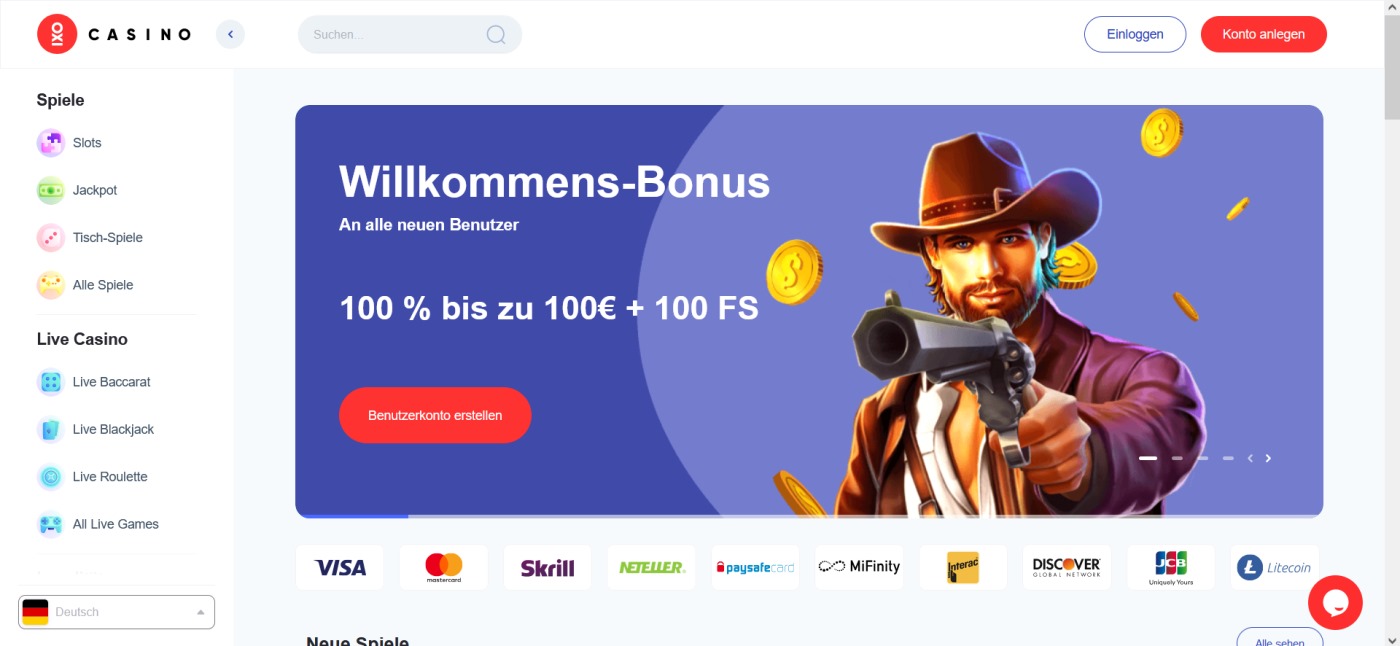
Task: Select the Jackpot icon in sidebar
Action: click(51, 190)
